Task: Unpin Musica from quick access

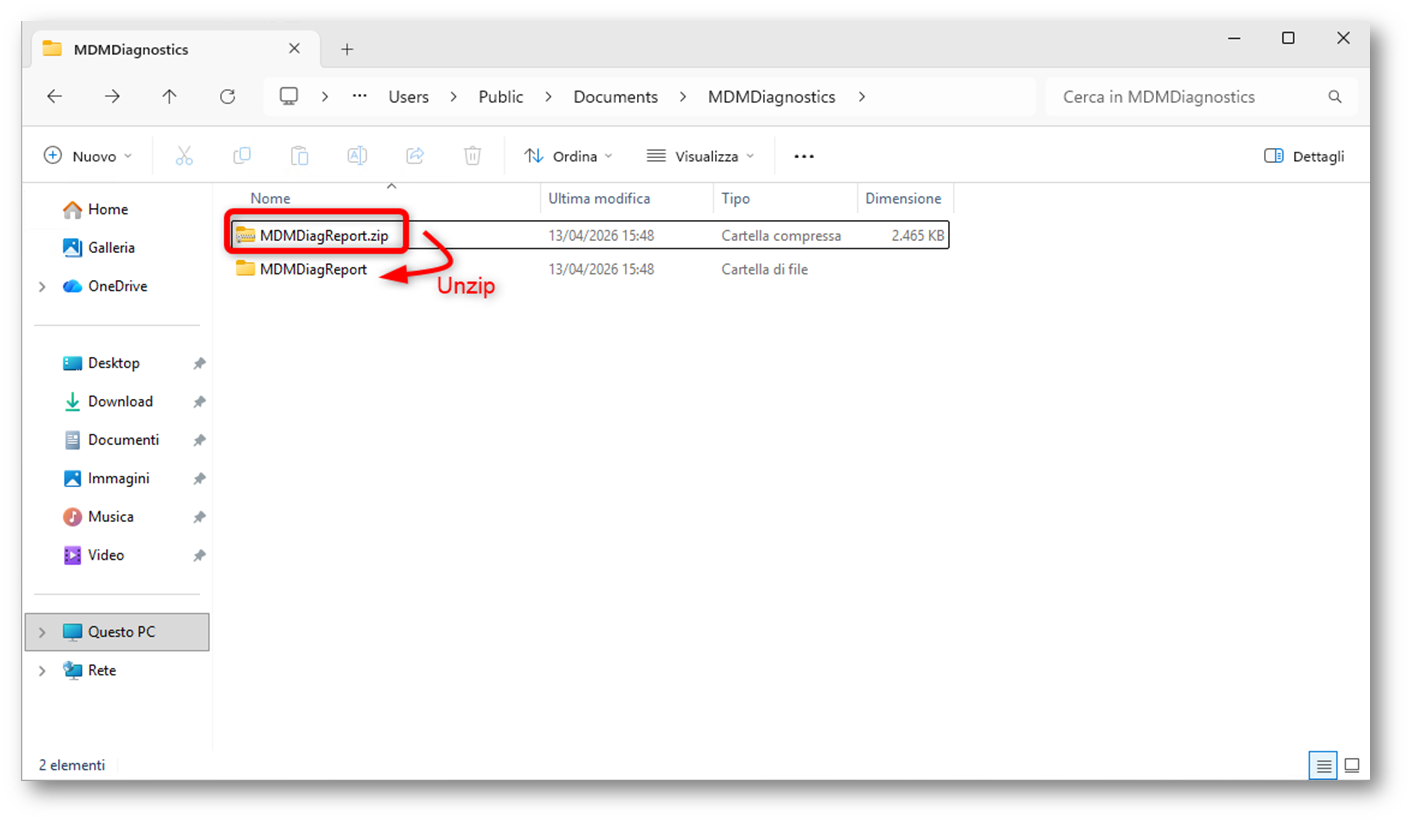Action: coord(199,517)
